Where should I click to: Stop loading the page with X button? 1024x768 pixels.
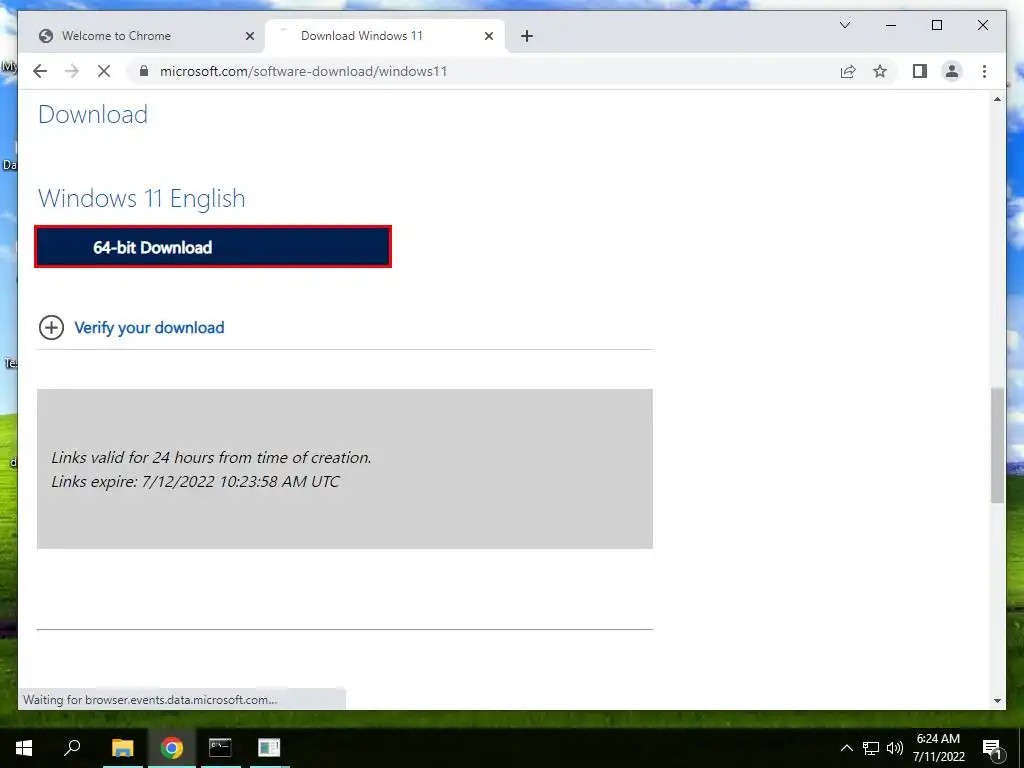coord(104,71)
